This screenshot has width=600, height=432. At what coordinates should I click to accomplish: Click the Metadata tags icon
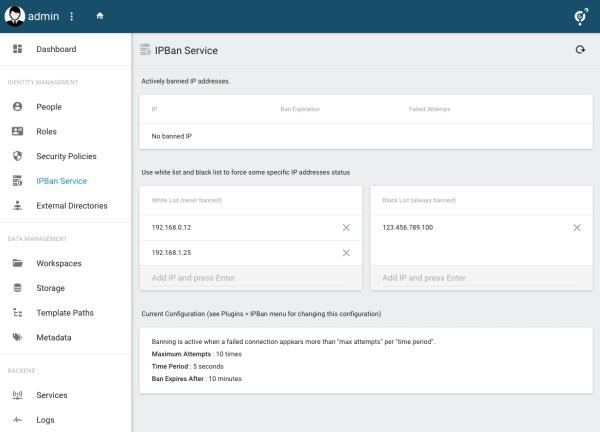coord(17,337)
